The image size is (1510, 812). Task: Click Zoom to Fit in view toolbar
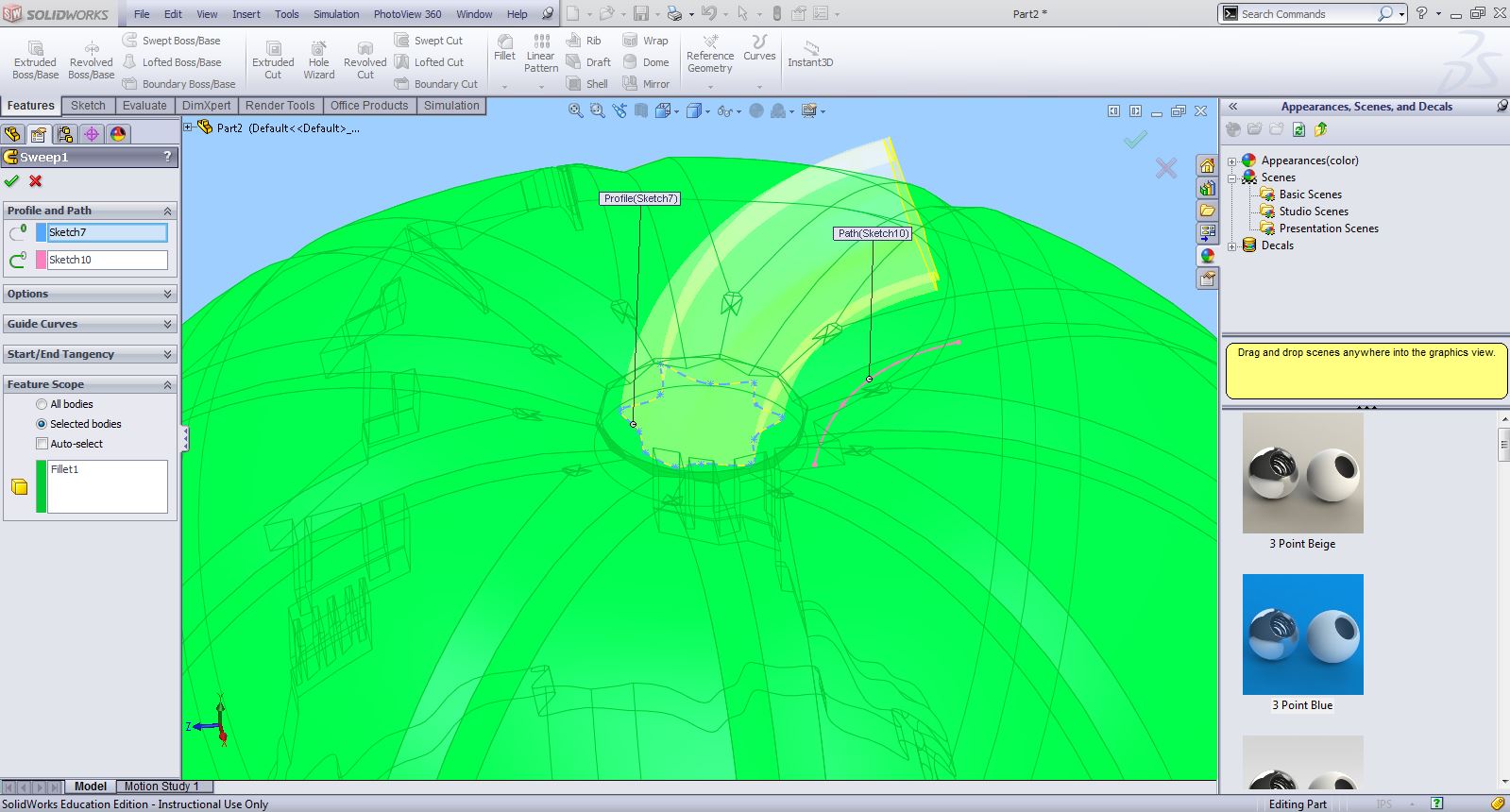click(x=575, y=110)
